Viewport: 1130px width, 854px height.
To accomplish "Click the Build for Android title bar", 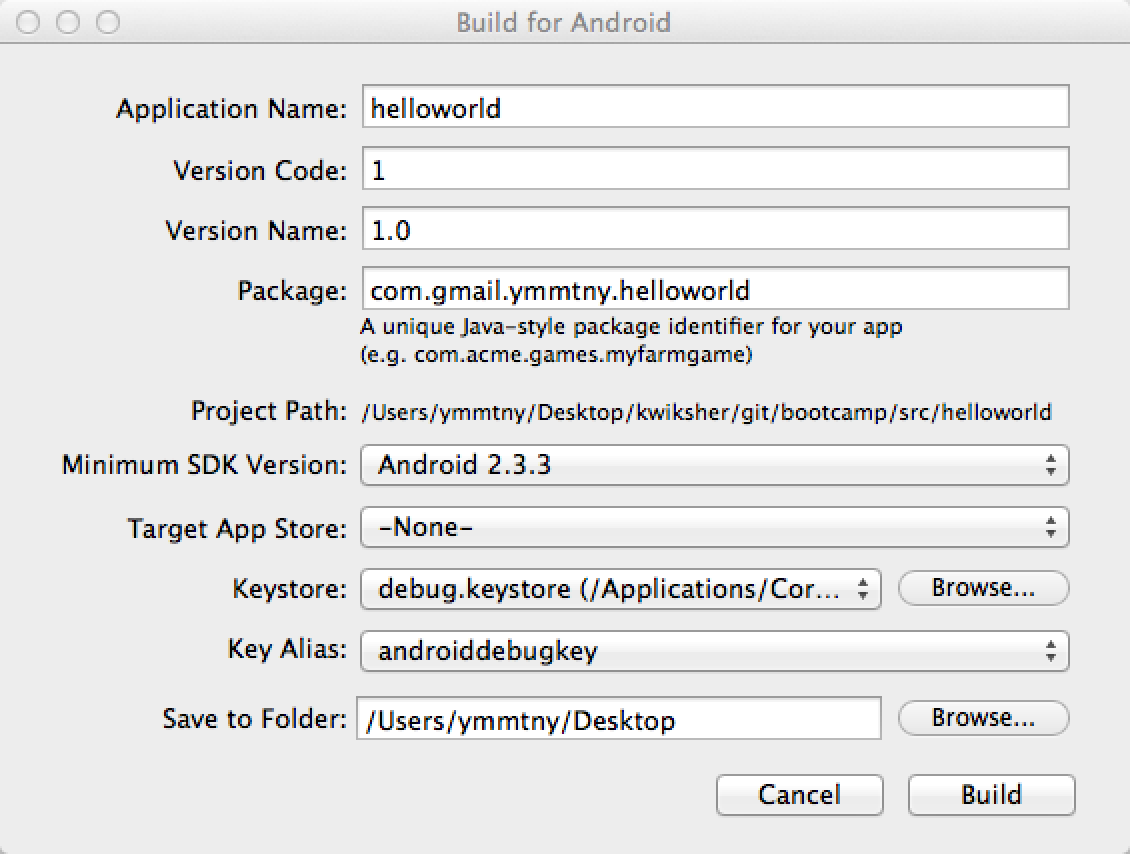I will pyautogui.click(x=564, y=22).
